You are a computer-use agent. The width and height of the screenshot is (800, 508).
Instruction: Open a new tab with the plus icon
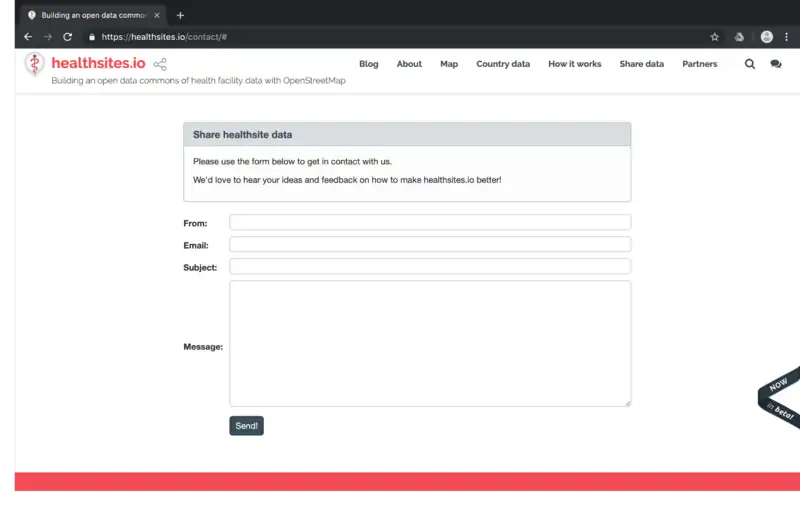tap(180, 15)
